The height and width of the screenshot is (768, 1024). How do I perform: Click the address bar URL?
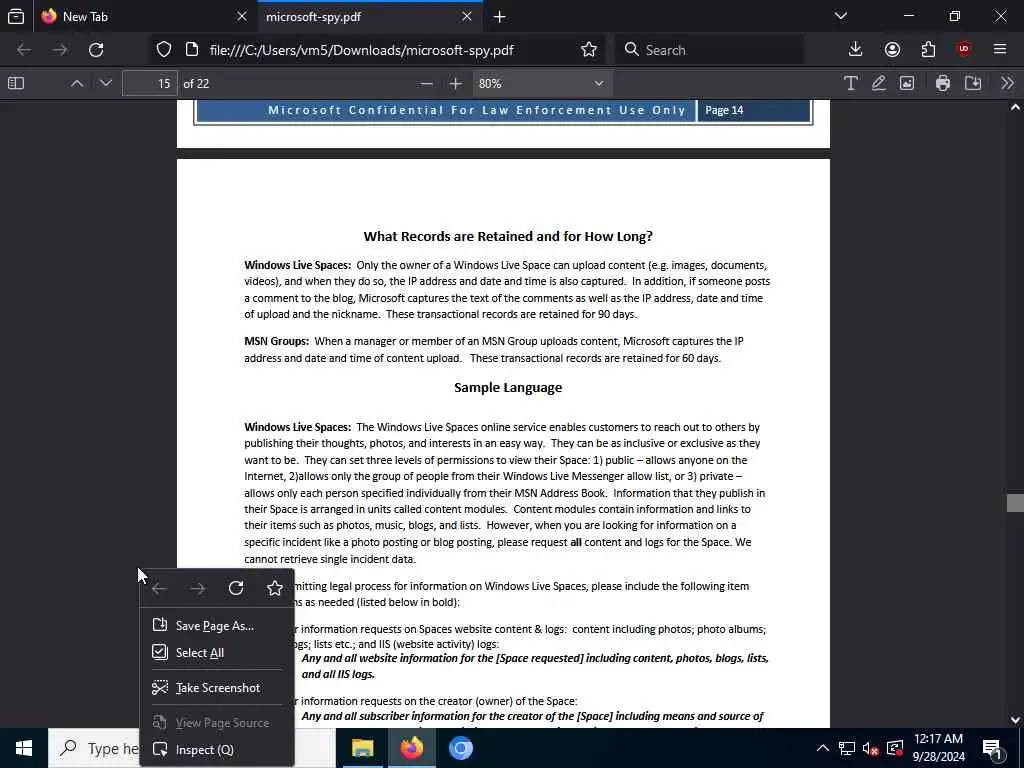pos(361,50)
